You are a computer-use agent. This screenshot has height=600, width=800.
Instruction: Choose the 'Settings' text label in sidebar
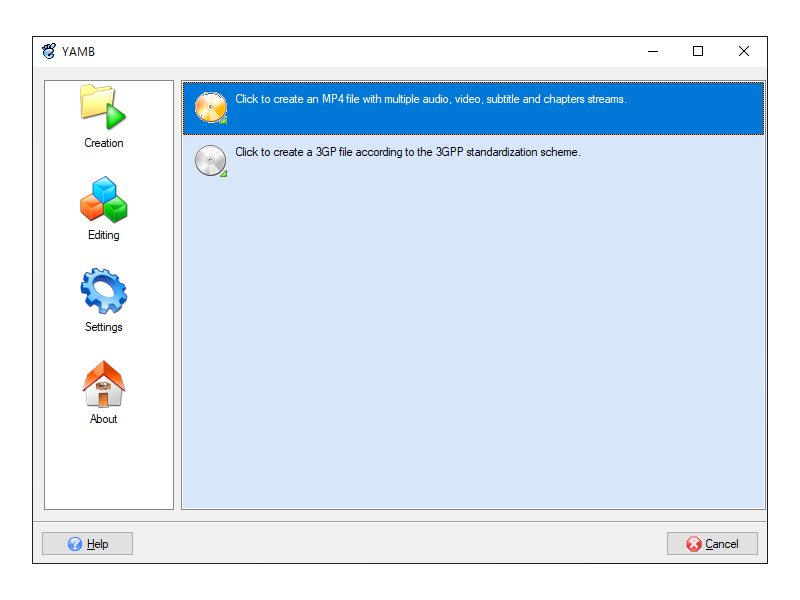(x=104, y=327)
